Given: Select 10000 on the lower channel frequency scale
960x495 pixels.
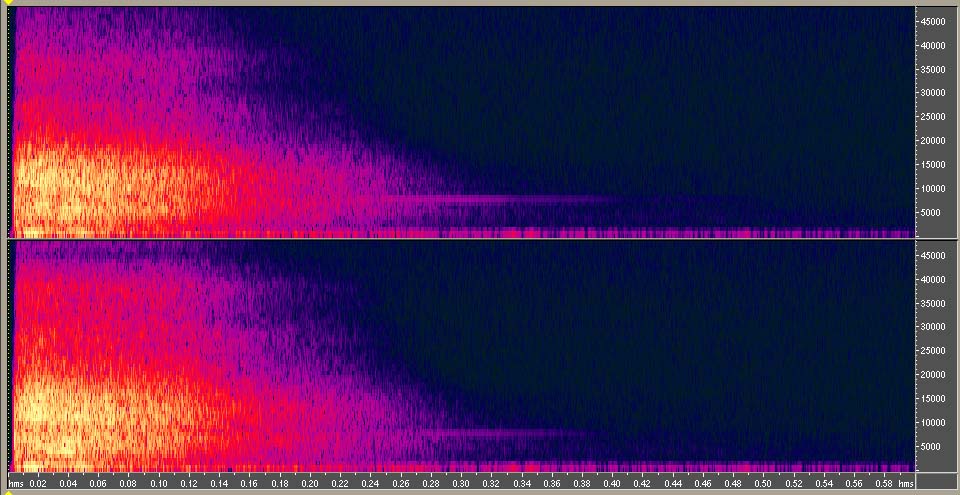Looking at the screenshot, I should 933,423.
